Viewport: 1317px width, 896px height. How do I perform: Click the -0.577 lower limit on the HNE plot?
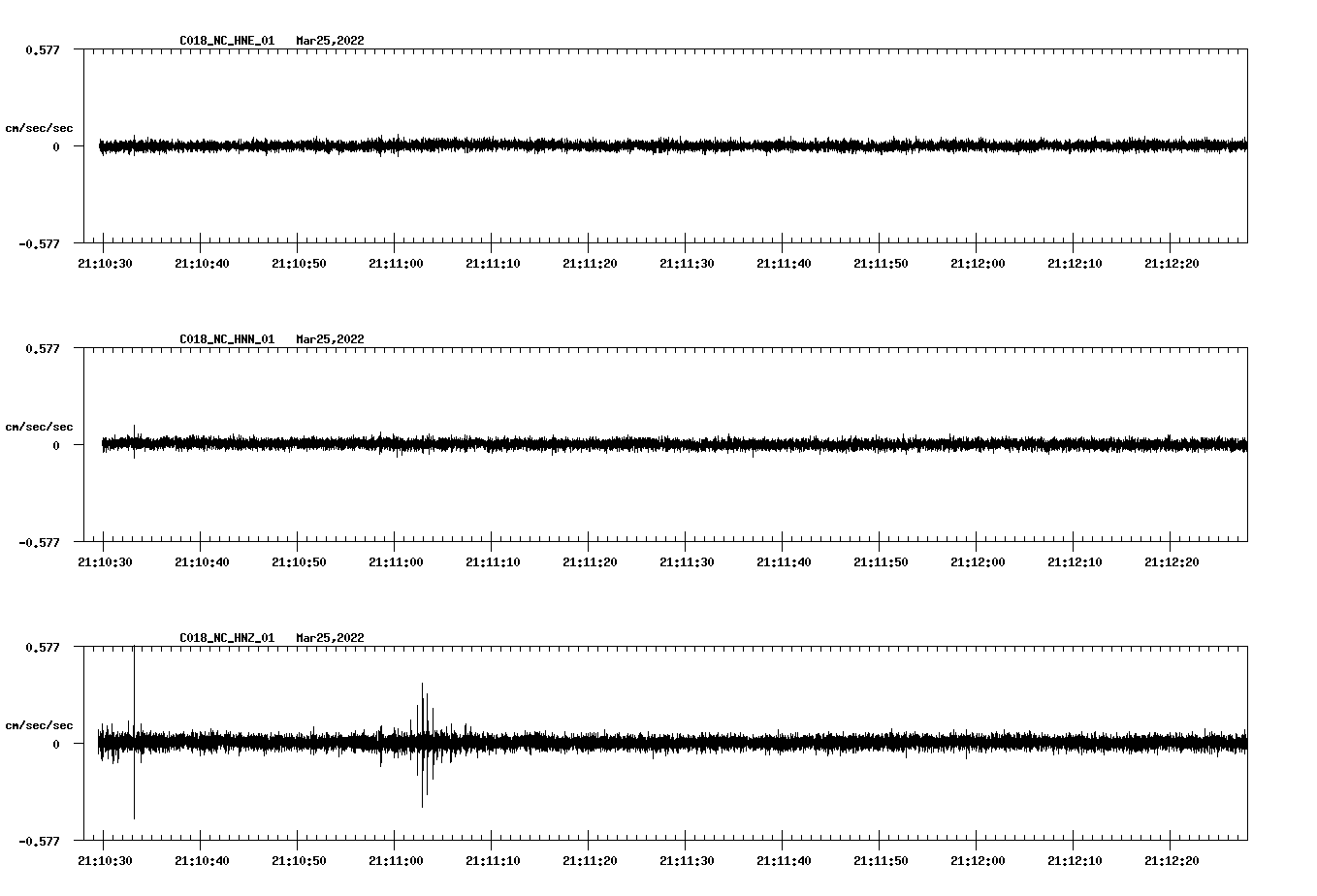(39, 243)
